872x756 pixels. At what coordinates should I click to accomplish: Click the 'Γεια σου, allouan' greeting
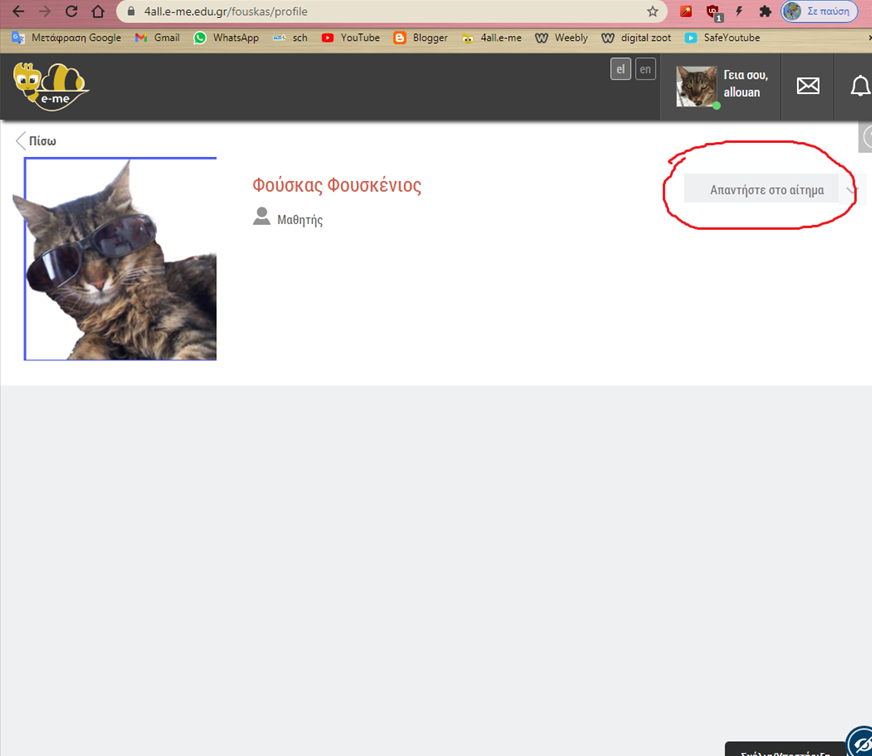746,83
